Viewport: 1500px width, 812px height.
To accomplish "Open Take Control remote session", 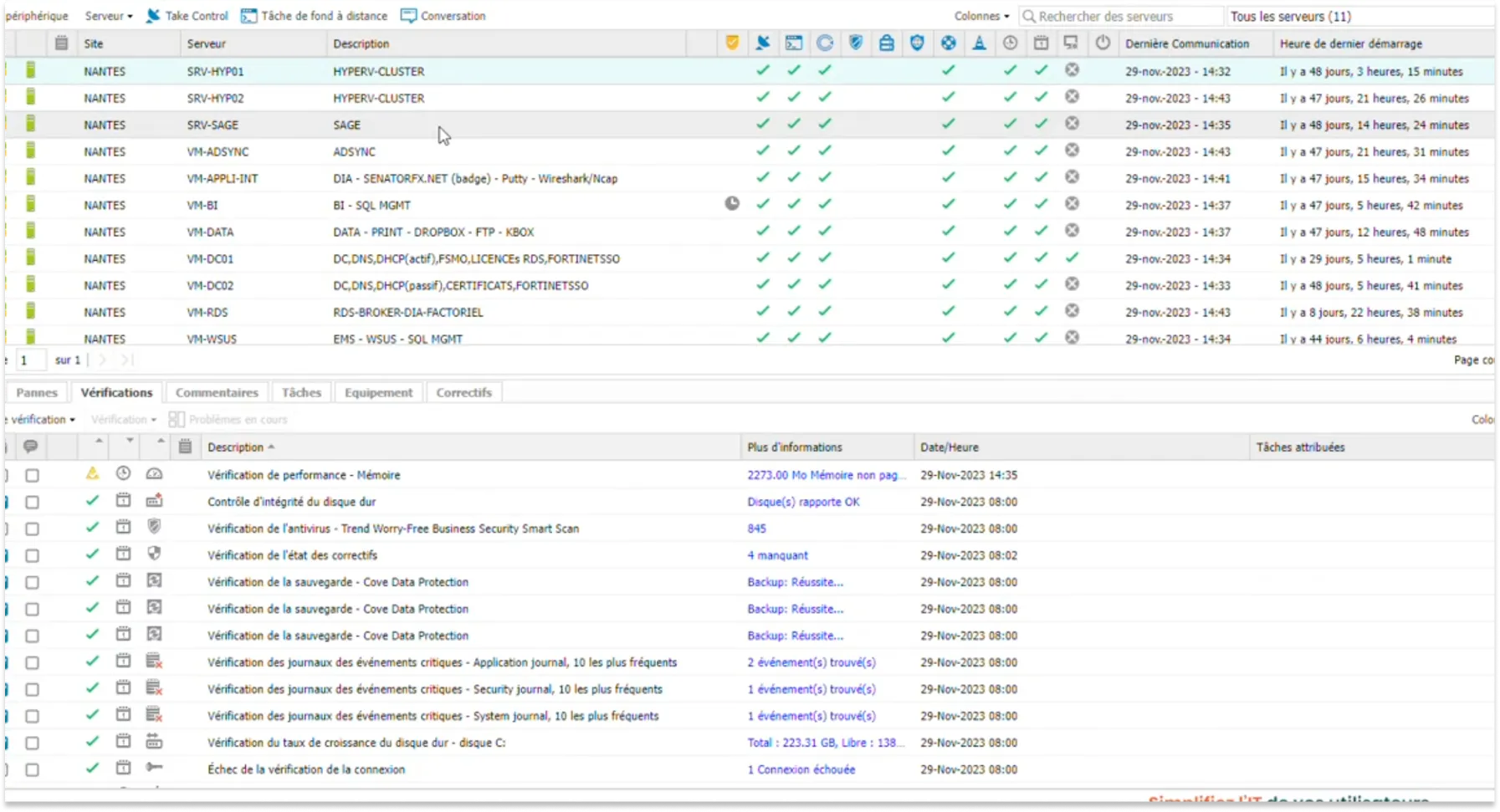I will point(187,15).
